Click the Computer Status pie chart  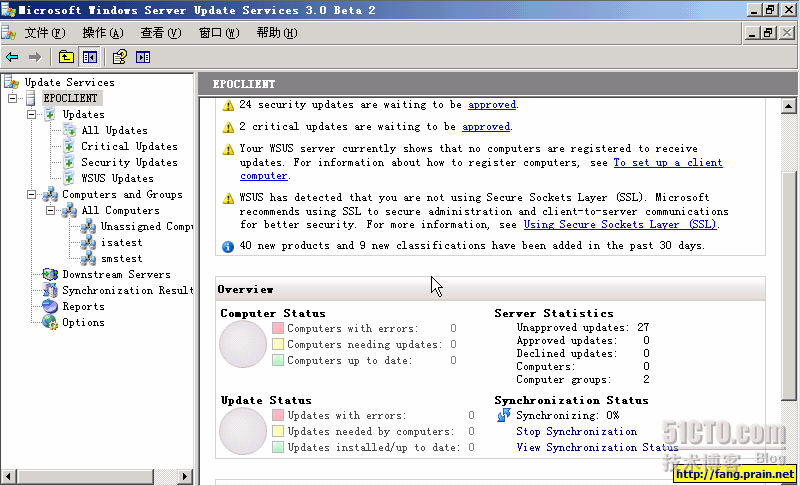pyautogui.click(x=243, y=344)
